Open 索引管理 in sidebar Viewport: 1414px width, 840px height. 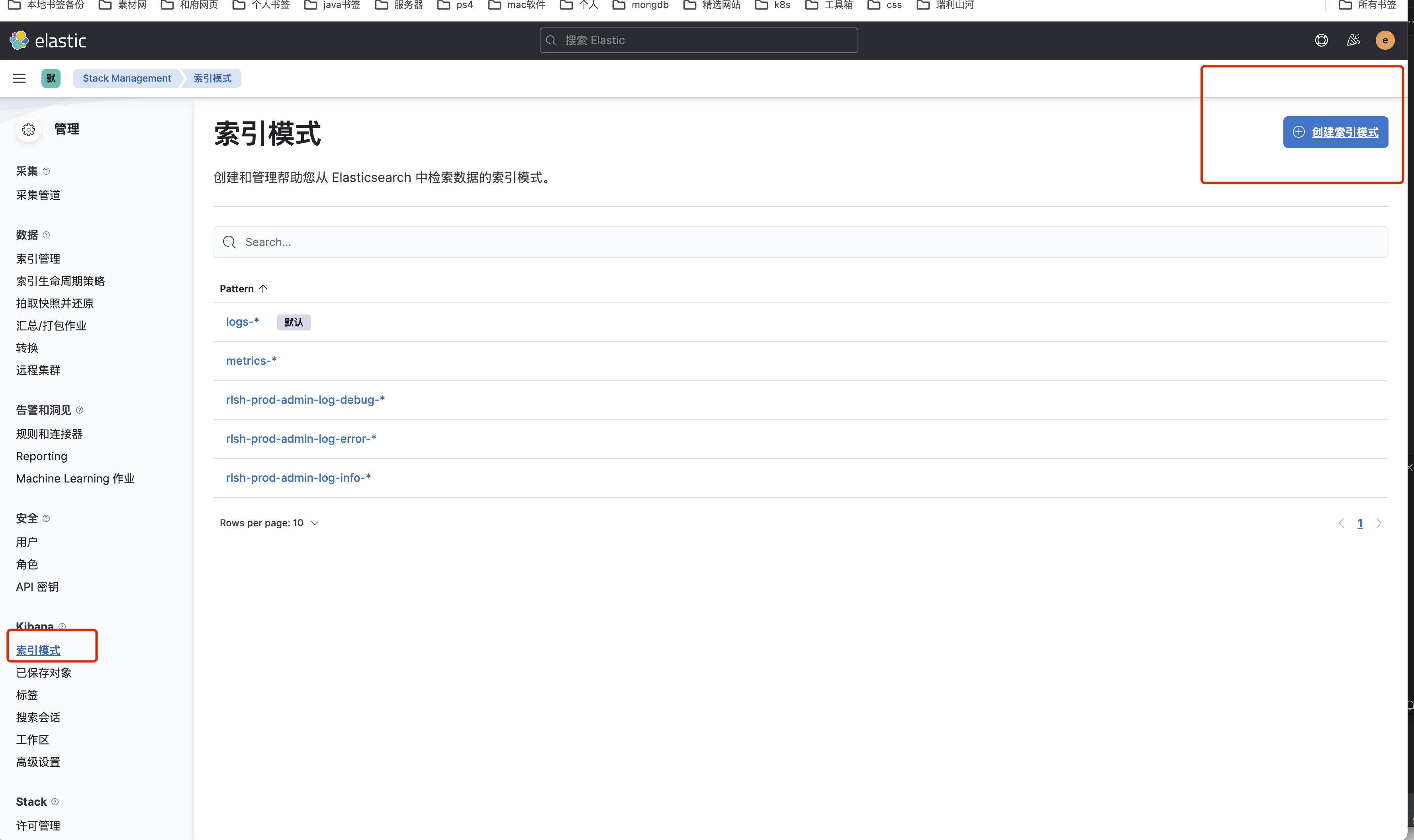38,259
